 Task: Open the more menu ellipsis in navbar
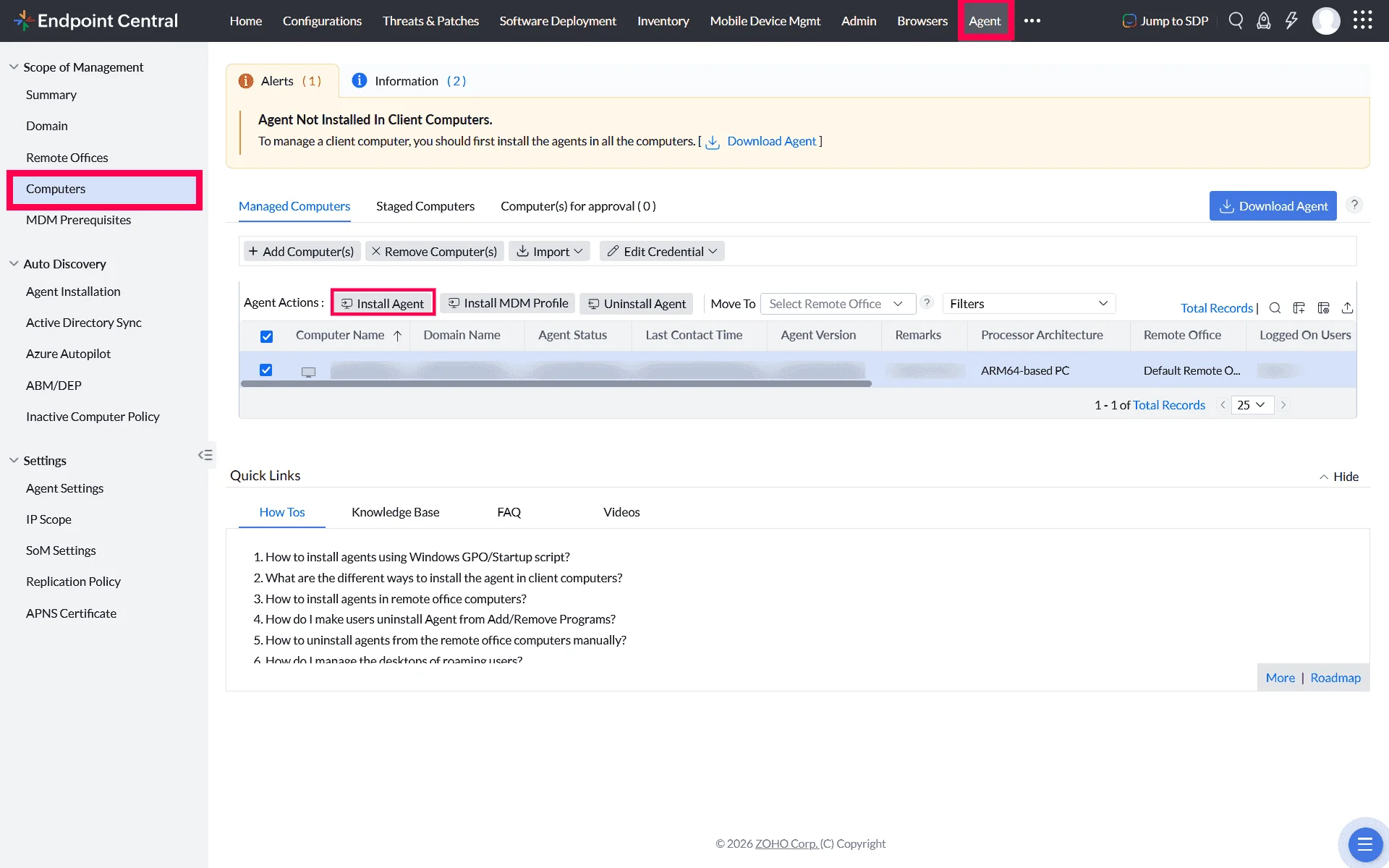pyautogui.click(x=1032, y=21)
